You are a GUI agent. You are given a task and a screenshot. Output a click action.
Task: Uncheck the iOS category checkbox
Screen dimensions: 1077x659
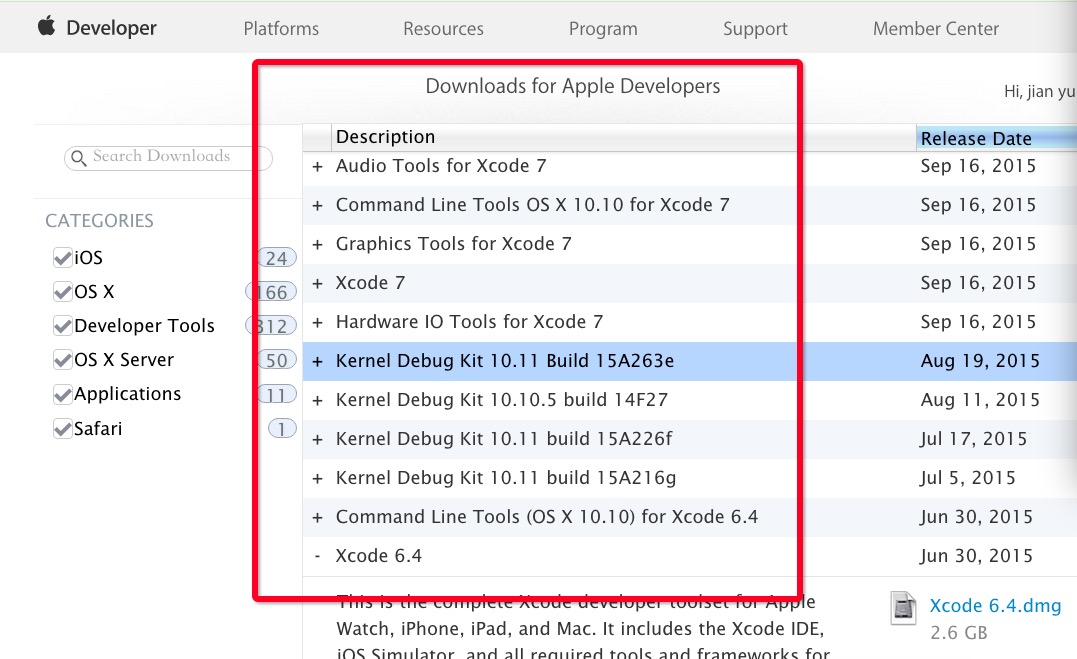tap(63, 258)
